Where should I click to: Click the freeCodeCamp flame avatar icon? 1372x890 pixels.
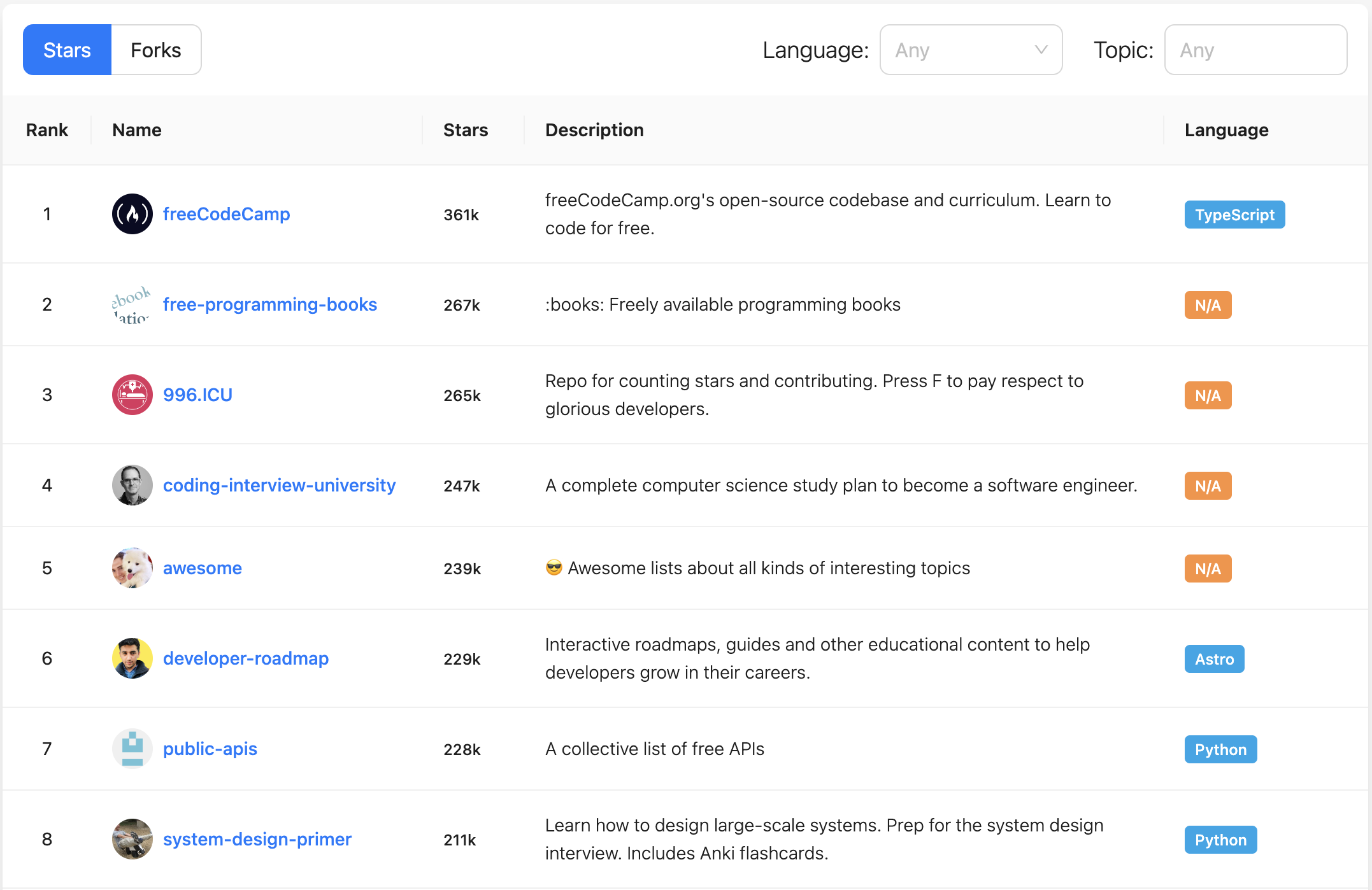[x=132, y=214]
